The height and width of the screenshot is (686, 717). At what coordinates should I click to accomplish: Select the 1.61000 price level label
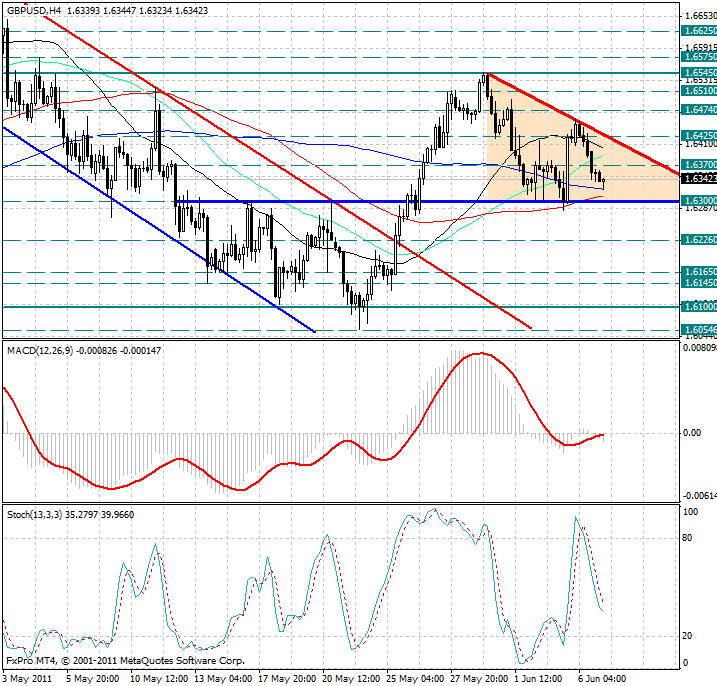[699, 306]
